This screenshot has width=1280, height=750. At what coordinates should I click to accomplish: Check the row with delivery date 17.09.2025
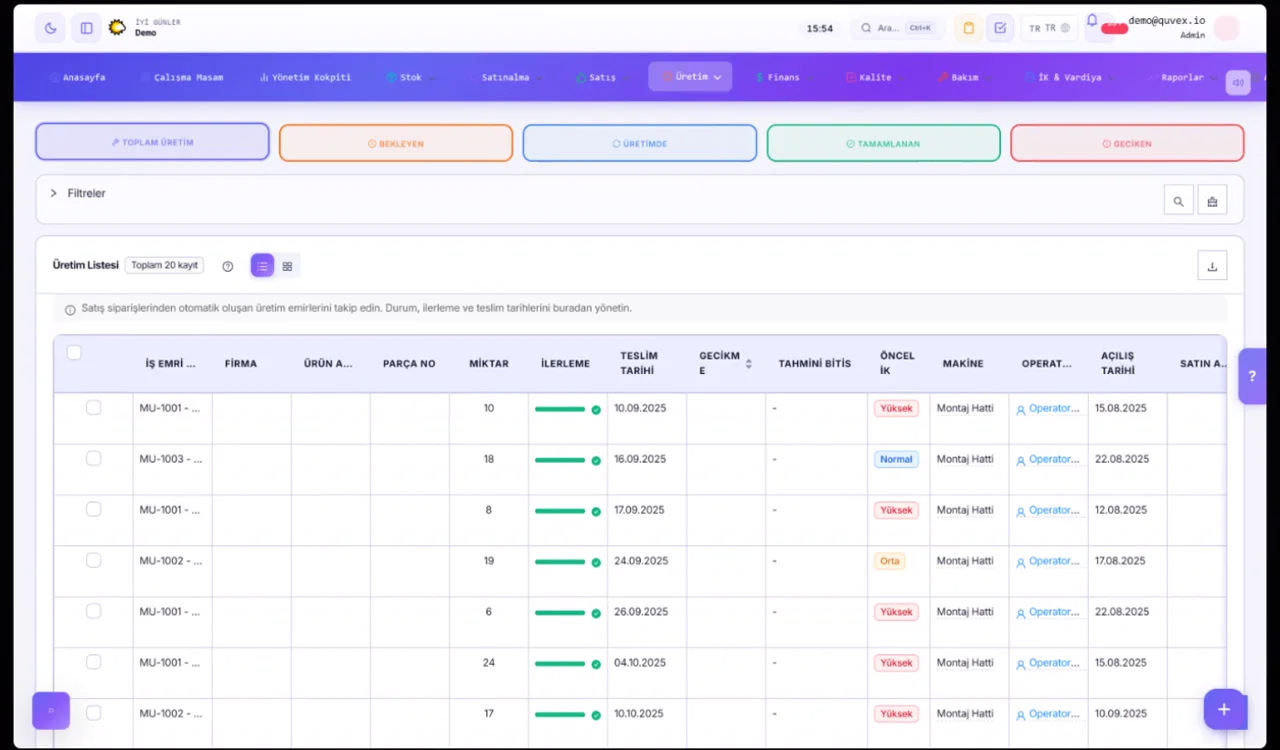[x=93, y=509]
